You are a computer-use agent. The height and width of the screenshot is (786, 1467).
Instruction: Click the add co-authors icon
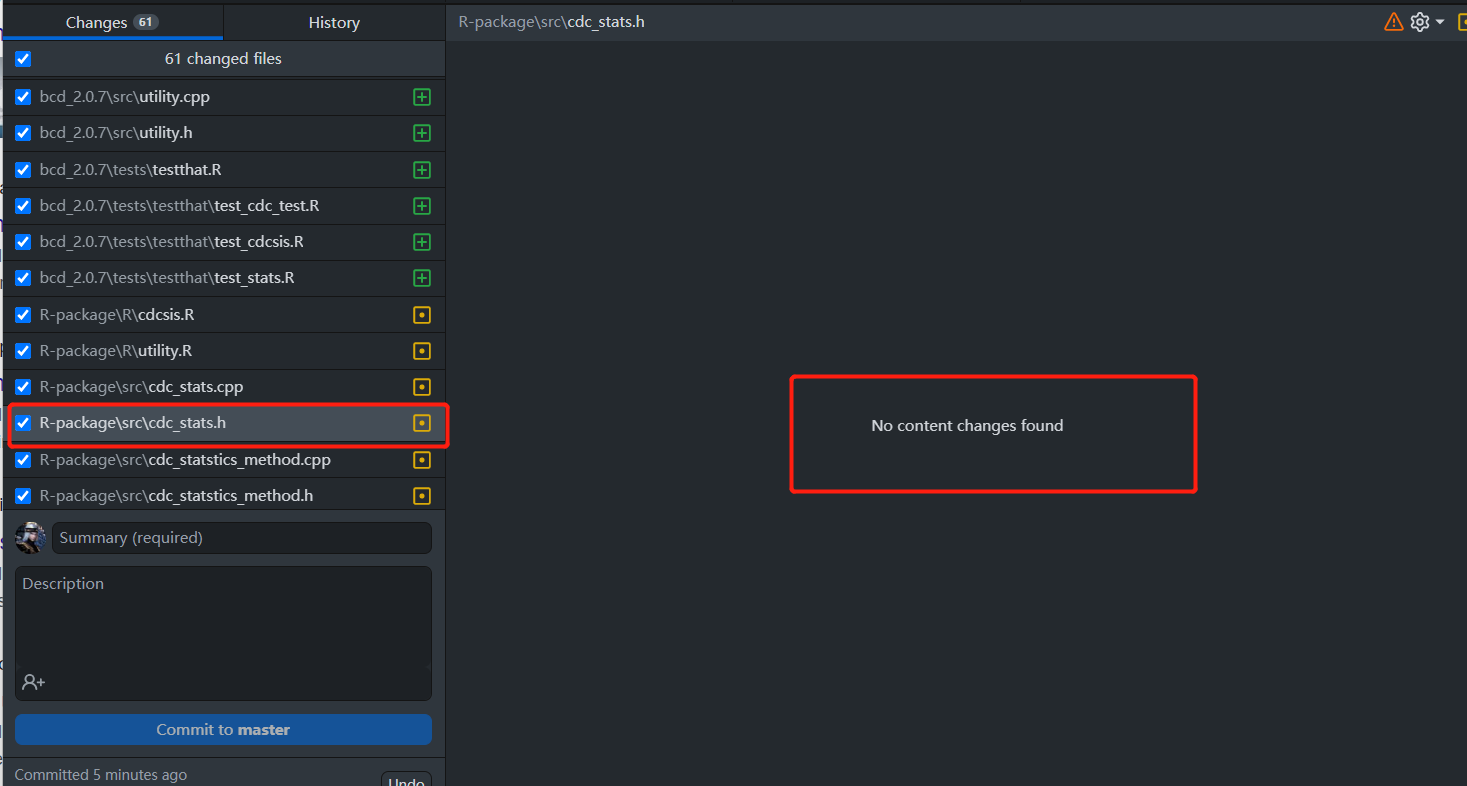(33, 682)
